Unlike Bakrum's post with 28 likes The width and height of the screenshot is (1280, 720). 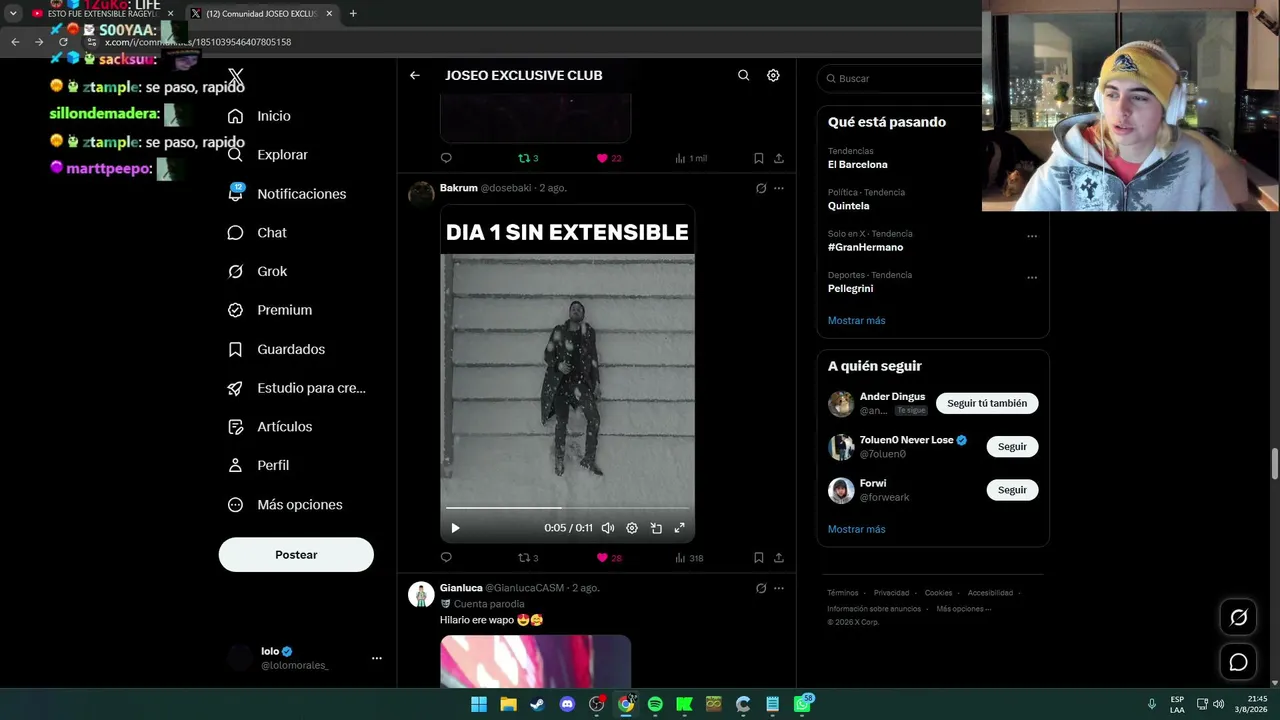tap(609, 558)
